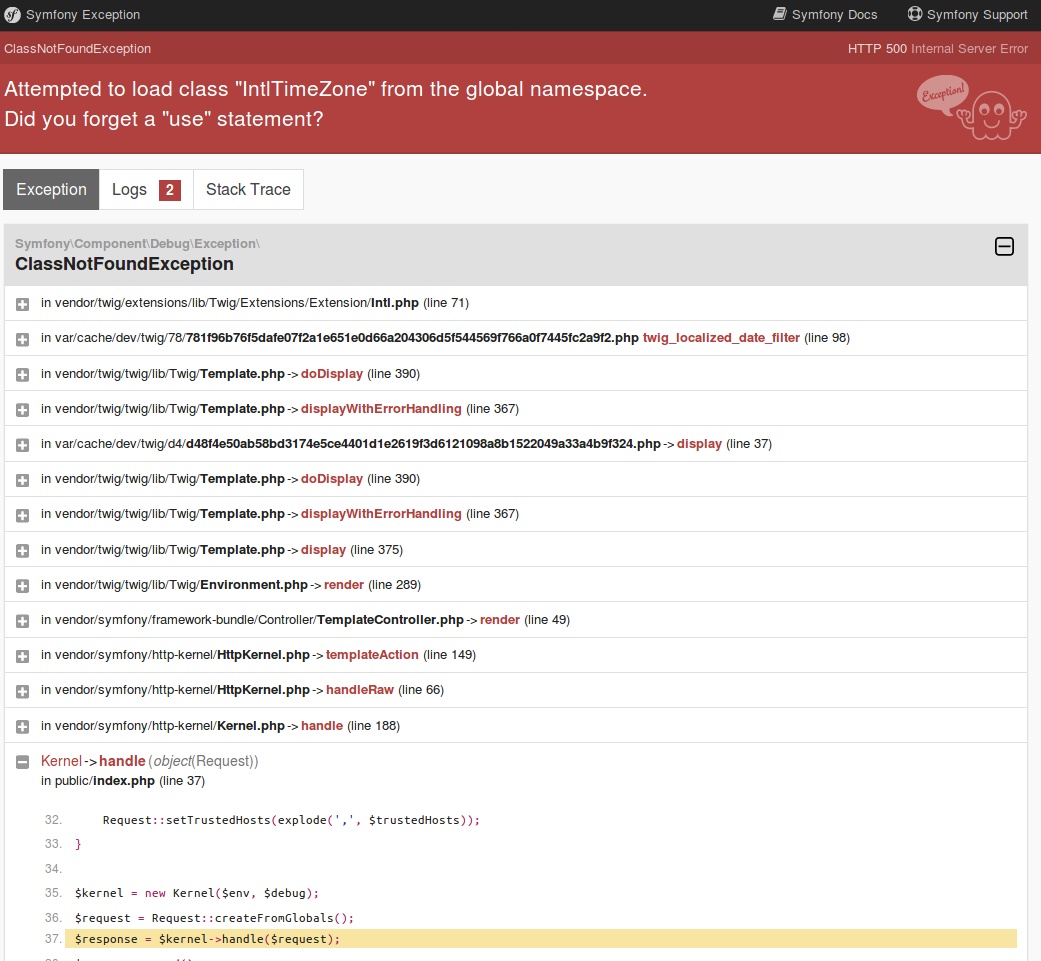1041x961 pixels.
Task: Select the Exception tab
Action: point(51,190)
